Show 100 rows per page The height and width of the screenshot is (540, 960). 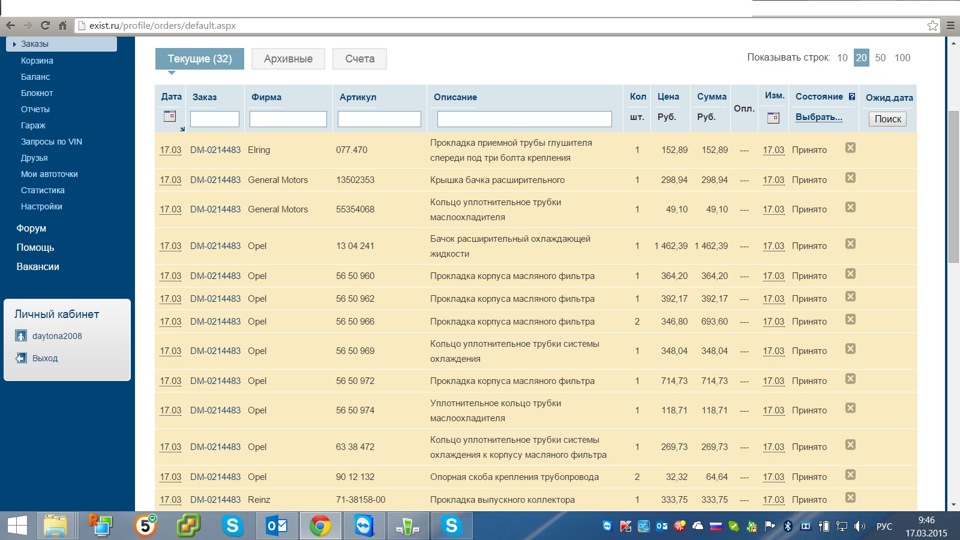pyautogui.click(x=902, y=58)
